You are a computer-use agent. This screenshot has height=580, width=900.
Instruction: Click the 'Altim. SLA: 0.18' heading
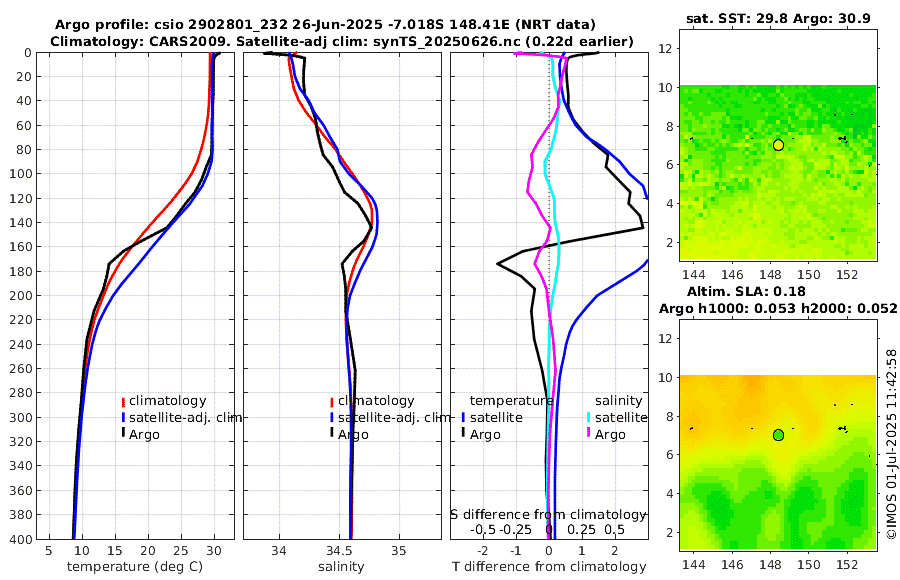(x=746, y=291)
